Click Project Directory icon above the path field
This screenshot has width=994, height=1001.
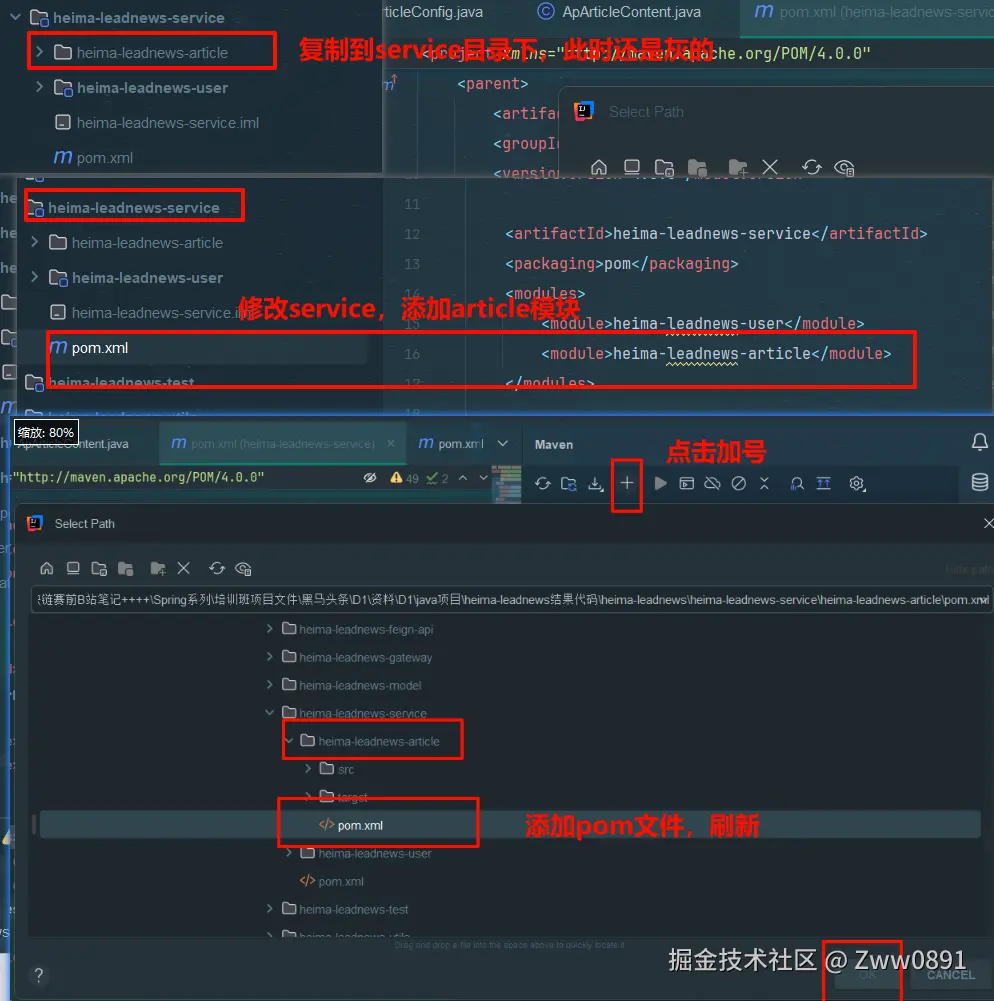99,568
